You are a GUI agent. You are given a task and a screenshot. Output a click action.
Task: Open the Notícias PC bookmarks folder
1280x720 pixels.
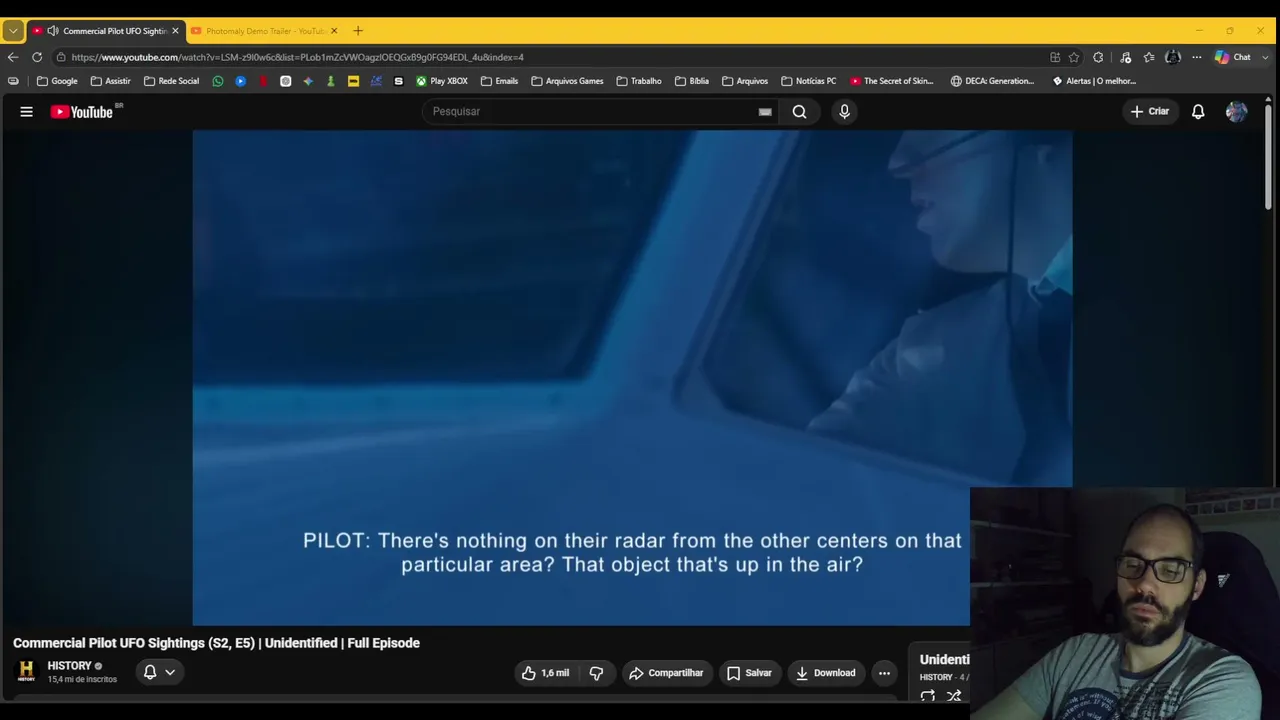click(808, 81)
